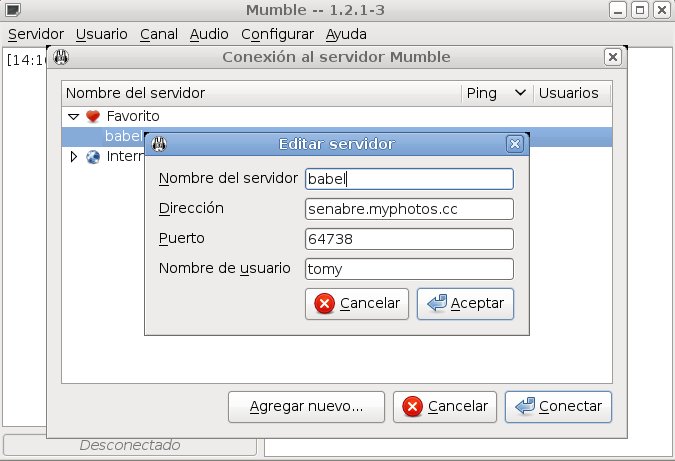
Task: Click Agregar nuevo... button
Action: point(307,406)
